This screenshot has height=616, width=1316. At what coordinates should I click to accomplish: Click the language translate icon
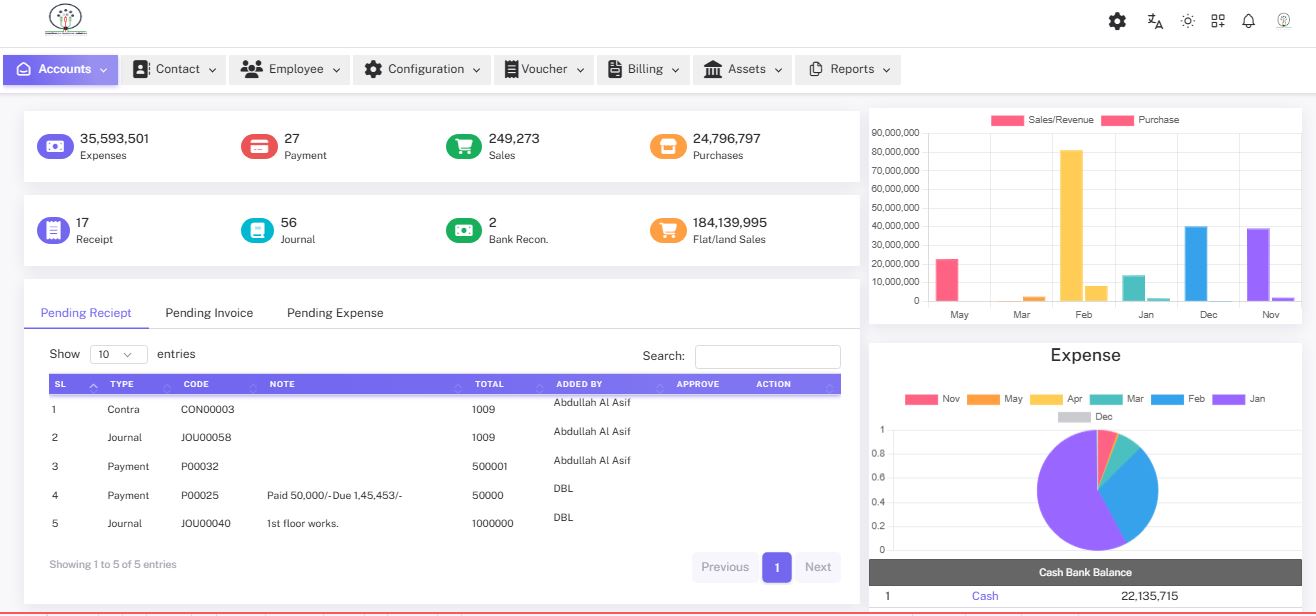tap(1155, 21)
